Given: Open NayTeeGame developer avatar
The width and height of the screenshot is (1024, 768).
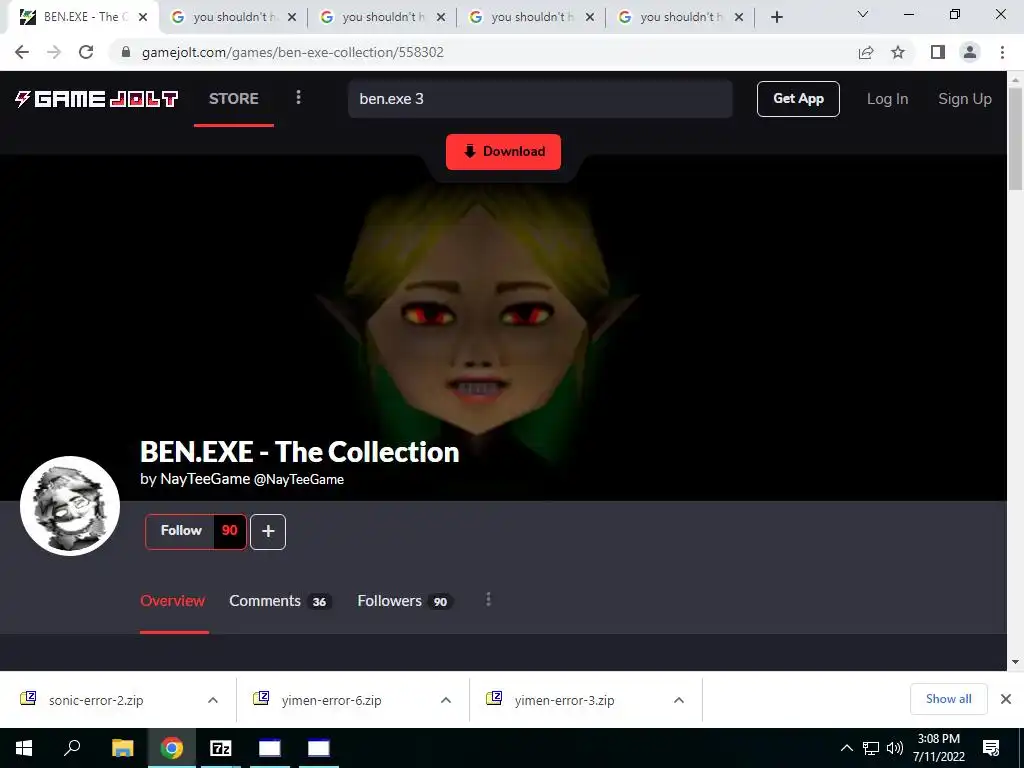Looking at the screenshot, I should pyautogui.click(x=70, y=506).
